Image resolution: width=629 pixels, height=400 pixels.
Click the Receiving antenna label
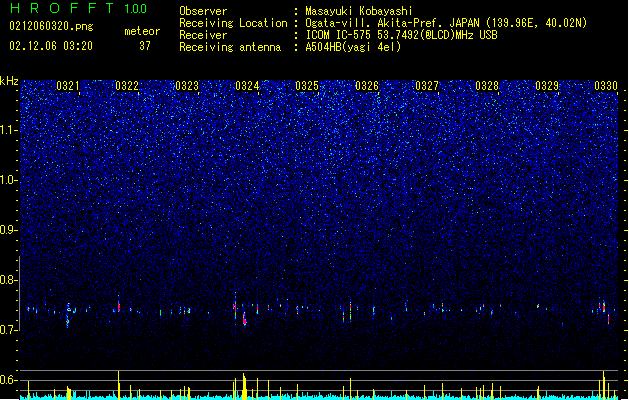[x=230, y=47]
